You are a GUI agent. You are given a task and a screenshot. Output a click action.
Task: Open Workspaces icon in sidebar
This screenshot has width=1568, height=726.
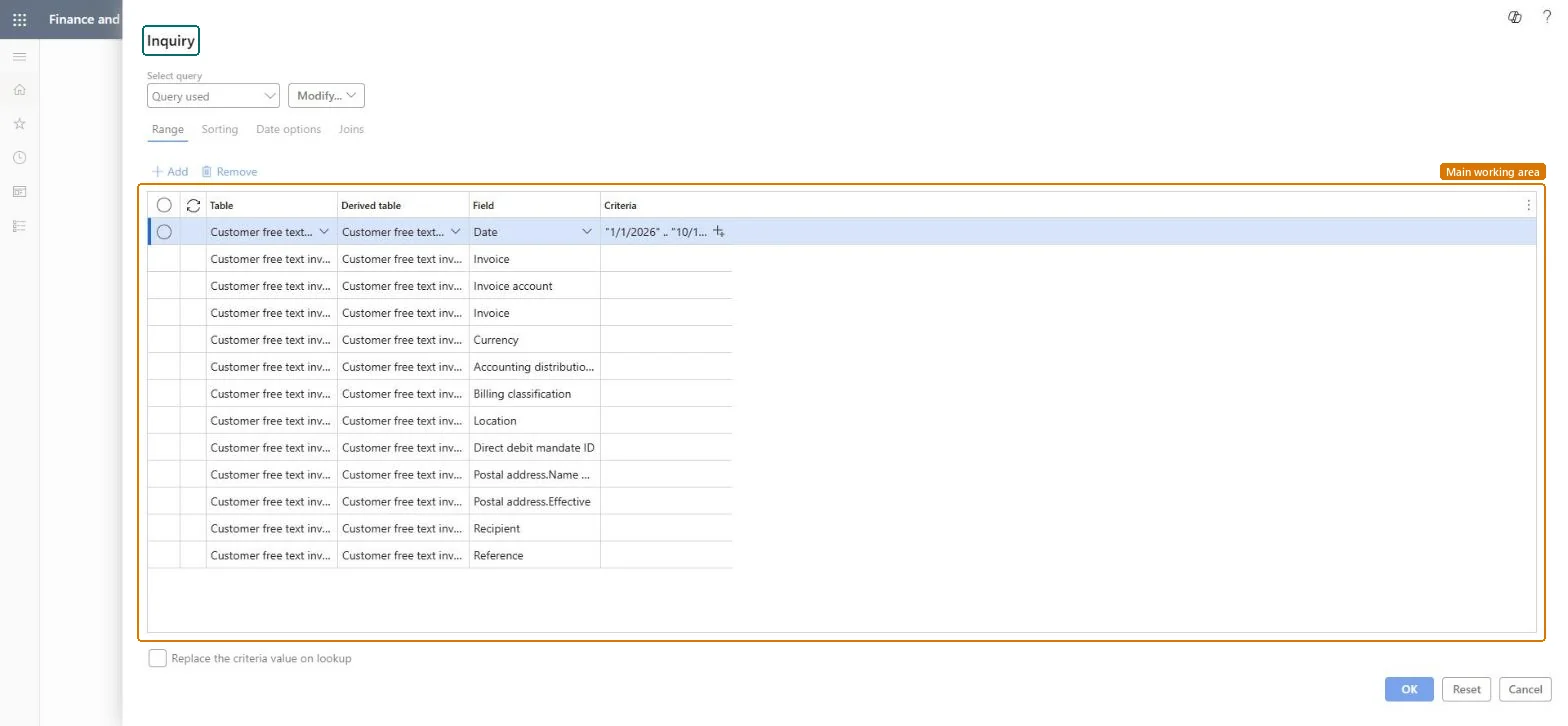click(x=19, y=192)
